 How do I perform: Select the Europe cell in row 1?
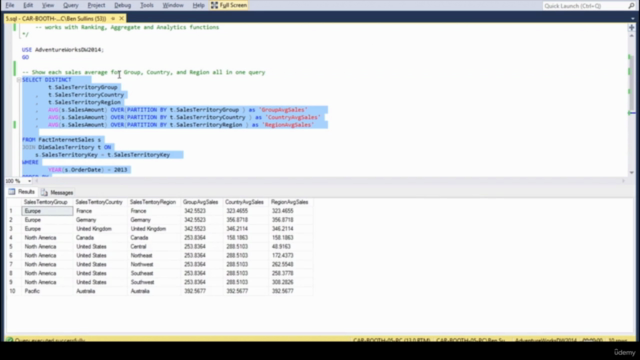(47, 211)
